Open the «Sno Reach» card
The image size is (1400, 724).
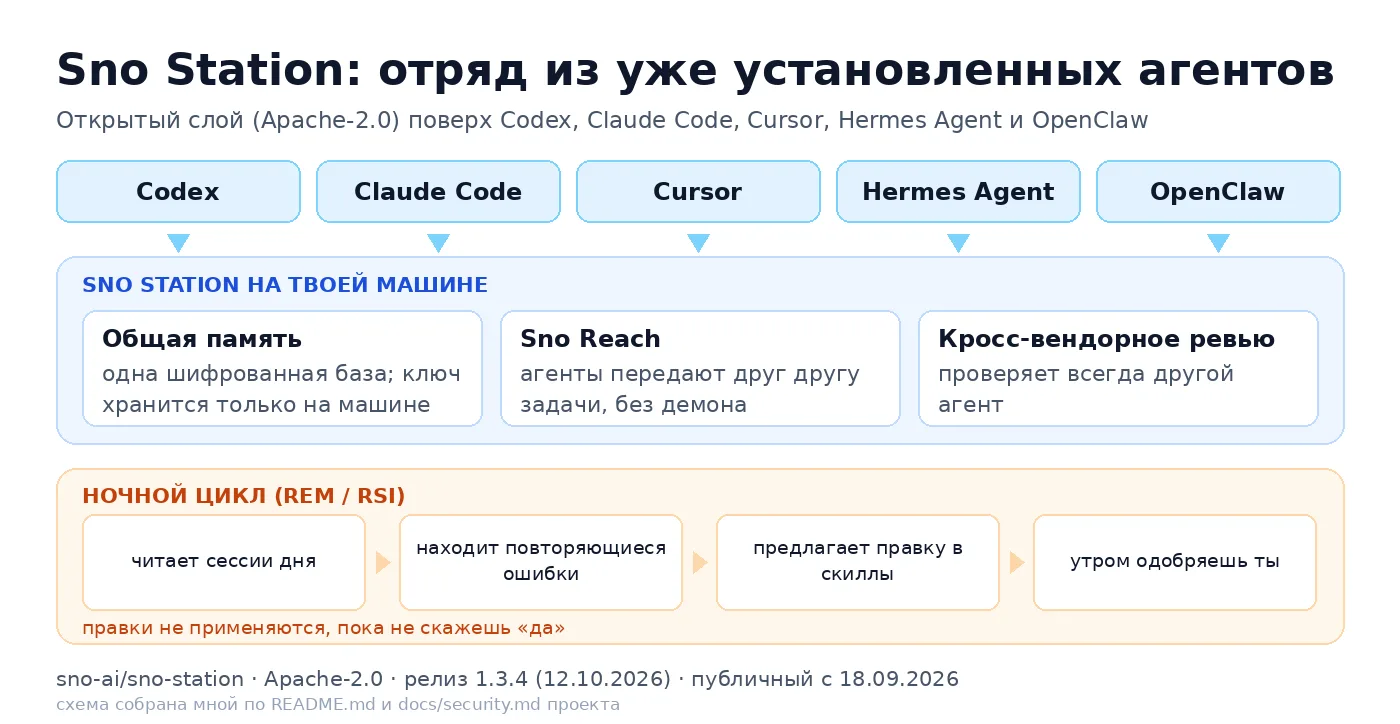[700, 368]
